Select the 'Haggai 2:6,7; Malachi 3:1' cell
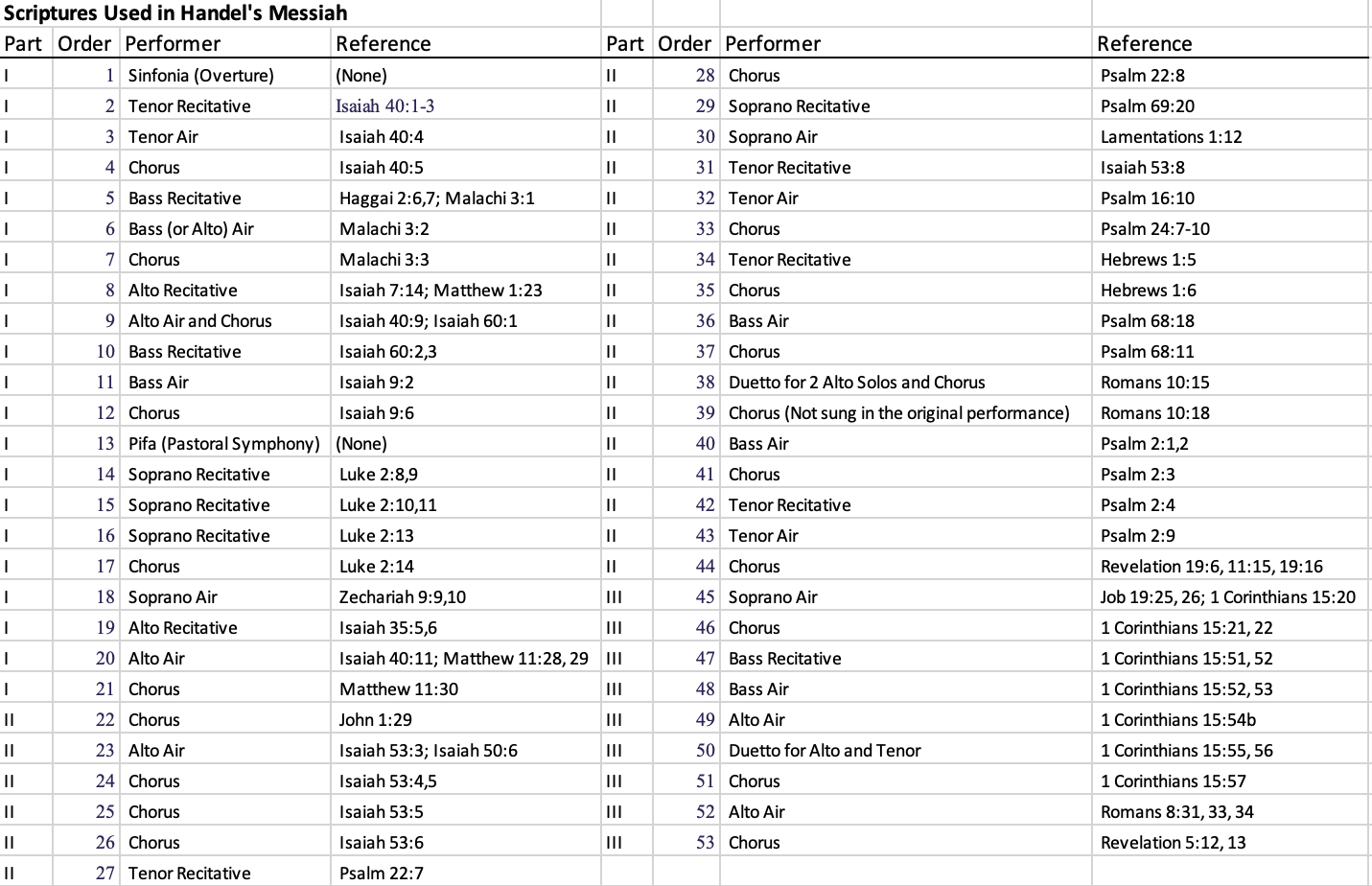Screen dimensions: 1372x886 [436, 198]
